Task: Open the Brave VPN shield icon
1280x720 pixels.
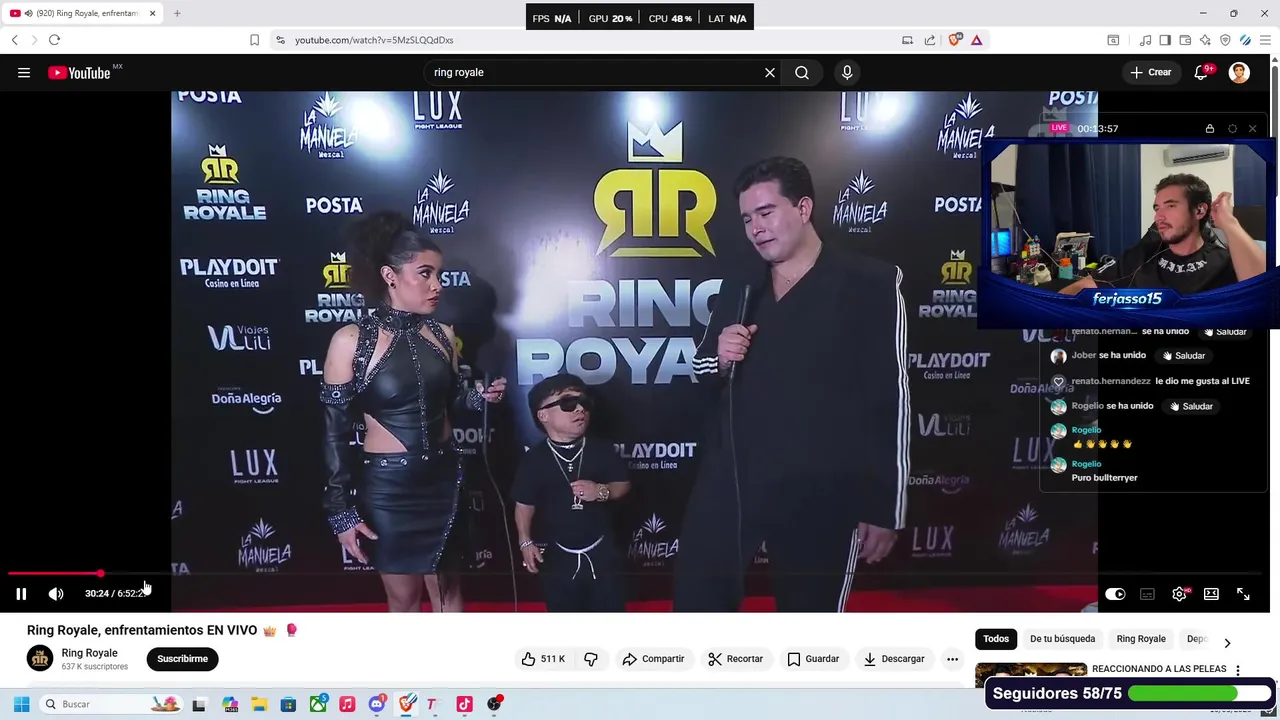Action: coord(1225,40)
